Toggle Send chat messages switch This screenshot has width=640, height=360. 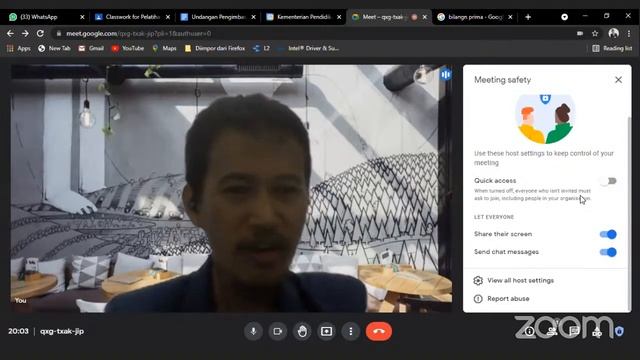(608, 252)
